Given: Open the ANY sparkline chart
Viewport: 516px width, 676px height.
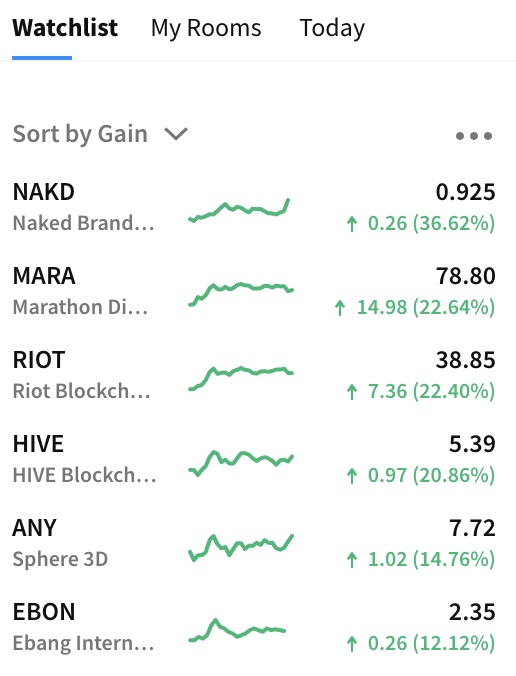Looking at the screenshot, I should (241, 547).
